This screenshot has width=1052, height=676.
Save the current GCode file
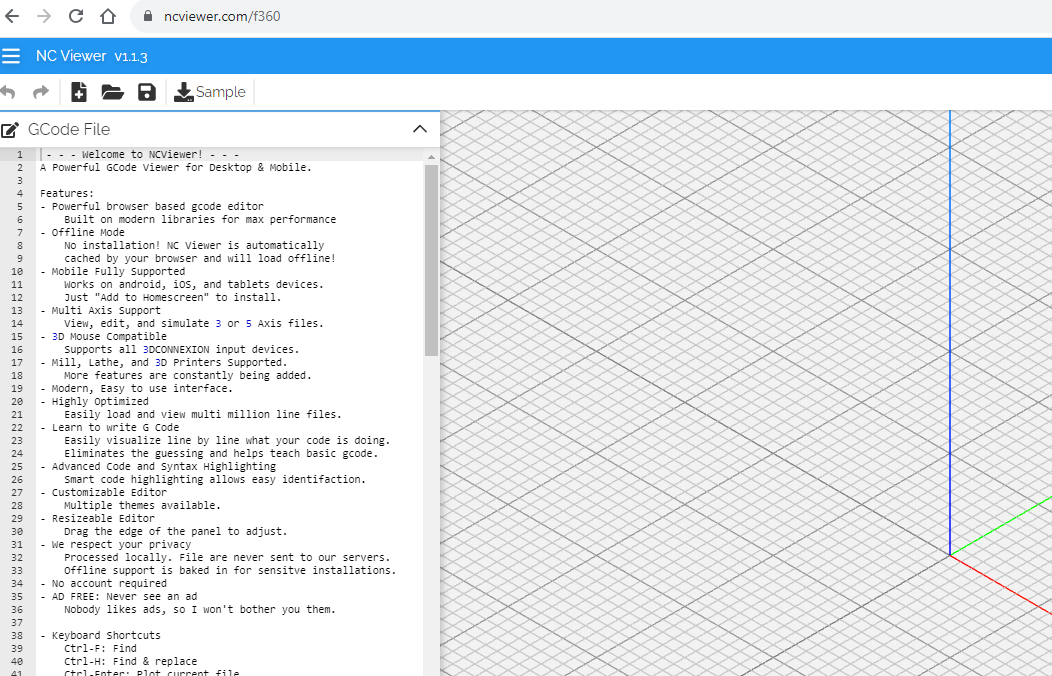click(x=147, y=91)
